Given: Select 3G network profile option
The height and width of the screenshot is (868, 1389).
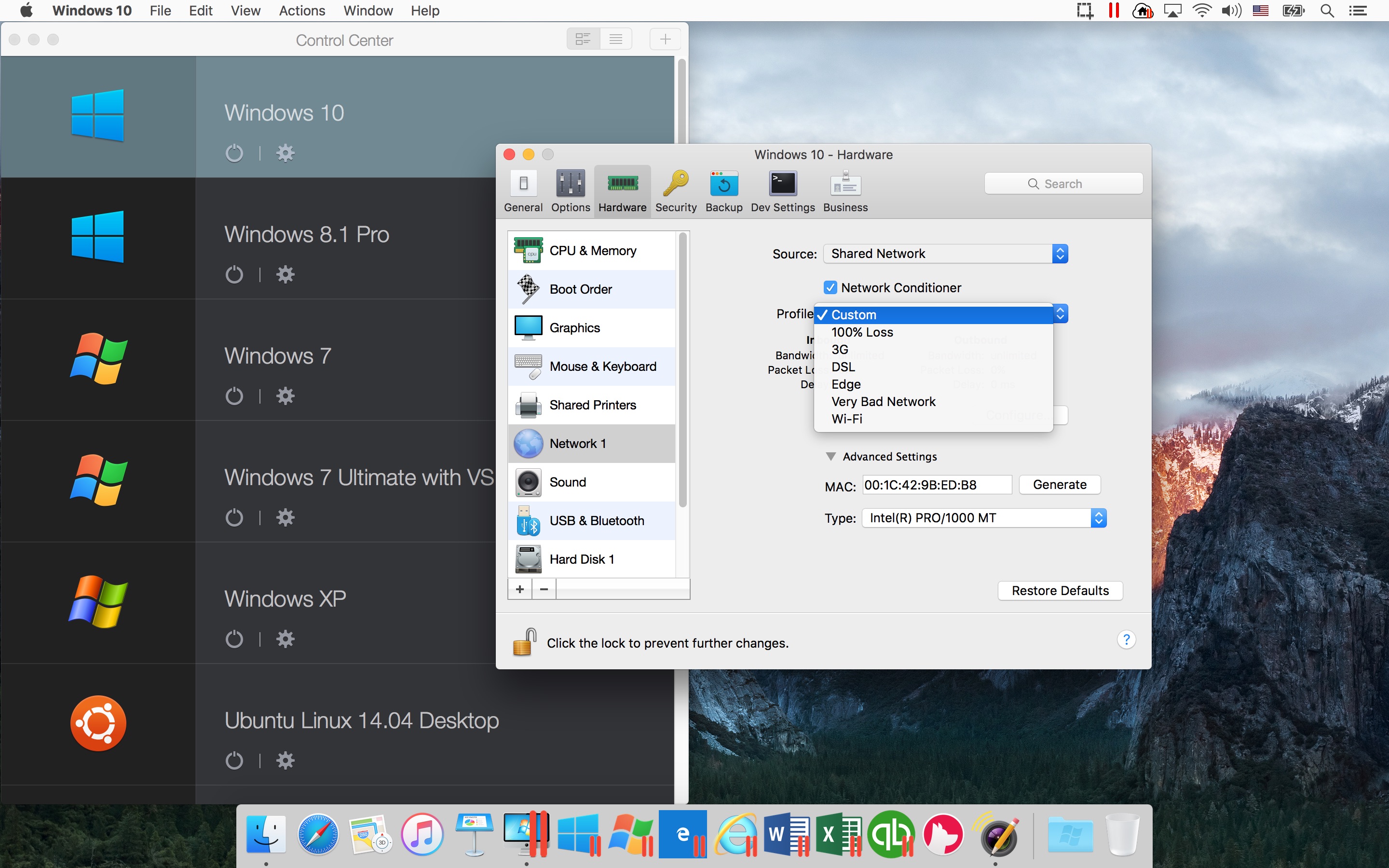Looking at the screenshot, I should coord(840,349).
